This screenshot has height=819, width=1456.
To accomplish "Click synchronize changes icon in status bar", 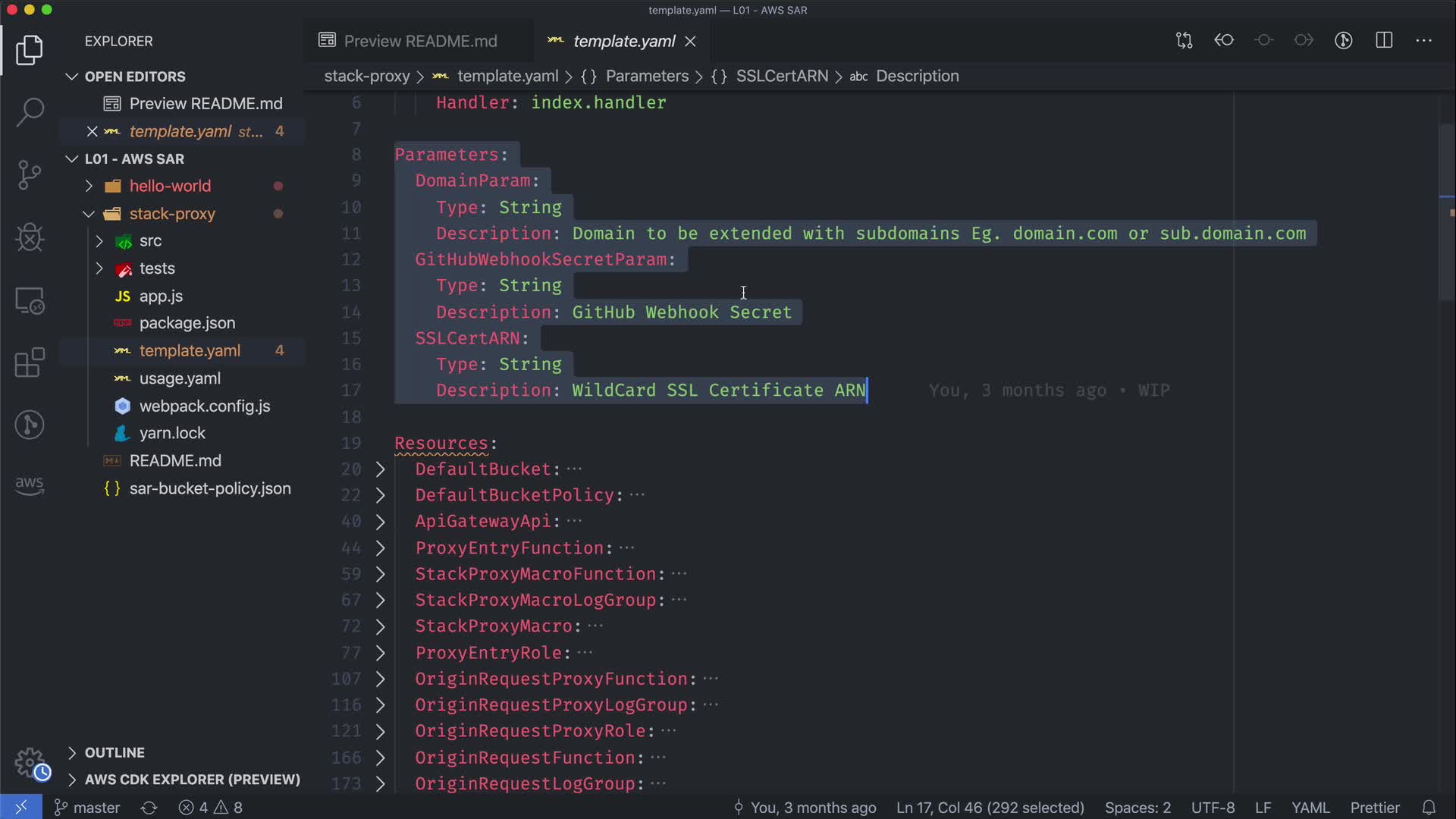I will (x=149, y=808).
